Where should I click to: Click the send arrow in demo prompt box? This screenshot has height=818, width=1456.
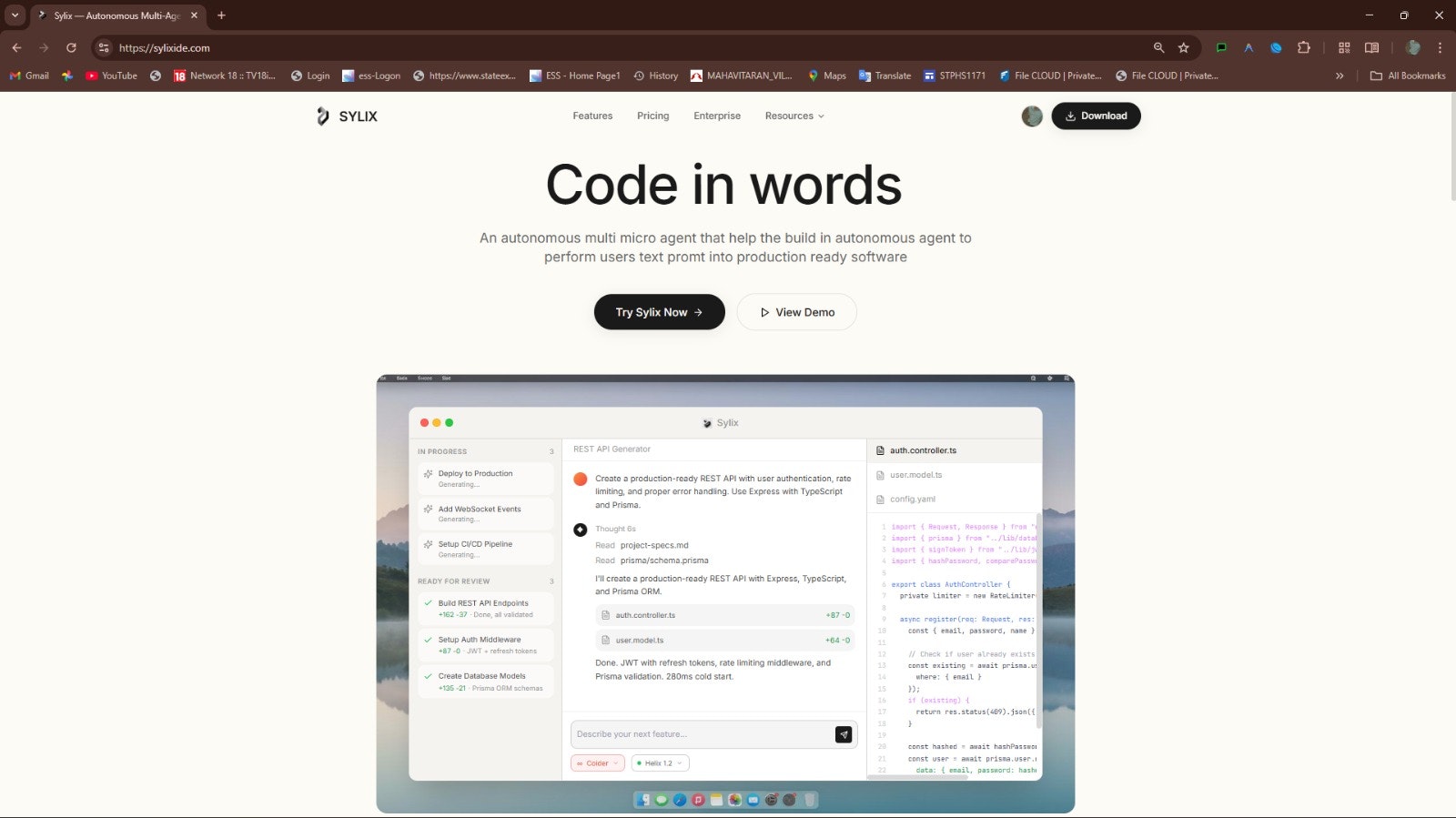coord(844,734)
